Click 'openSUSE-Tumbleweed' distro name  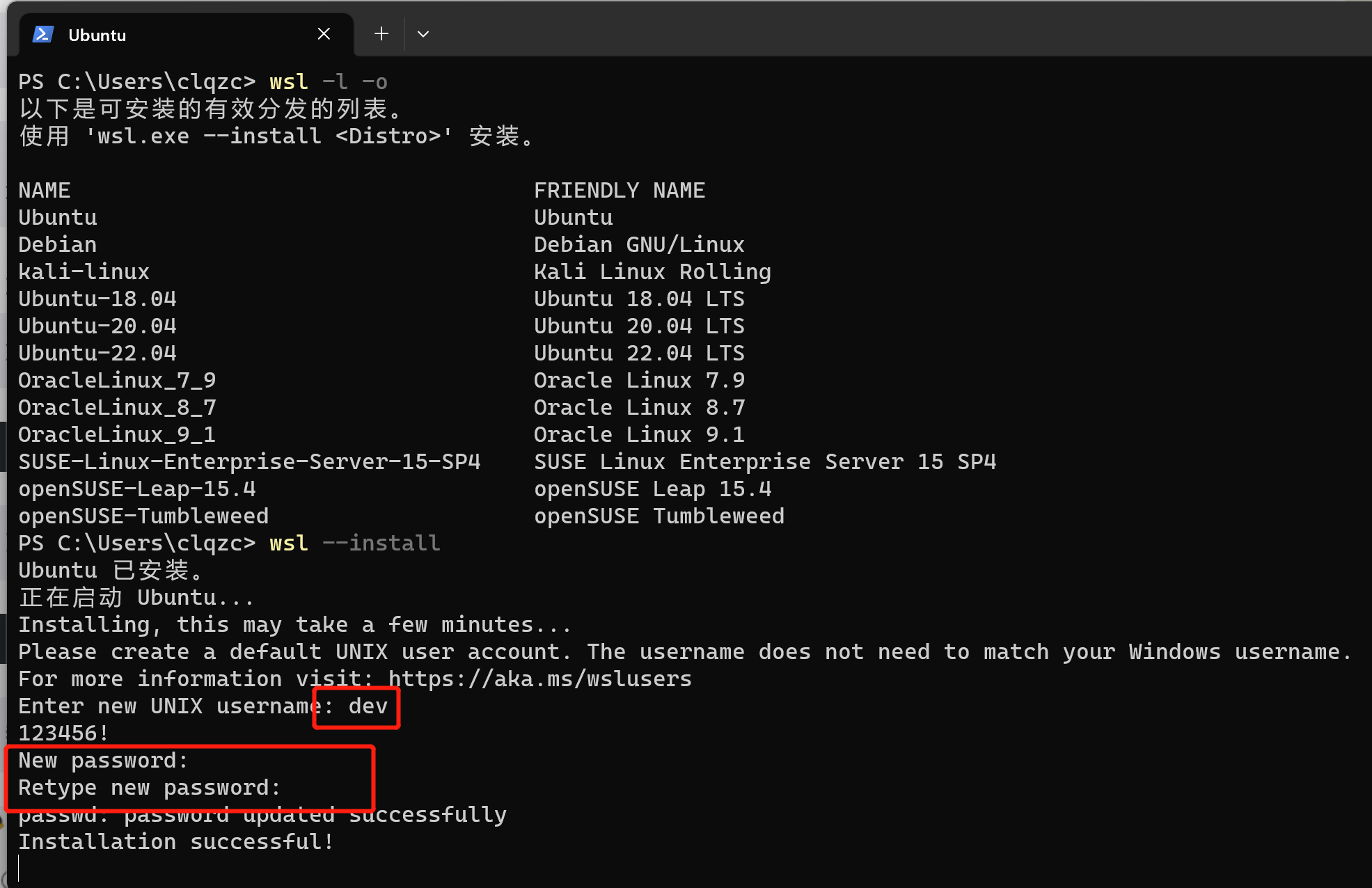(x=143, y=516)
